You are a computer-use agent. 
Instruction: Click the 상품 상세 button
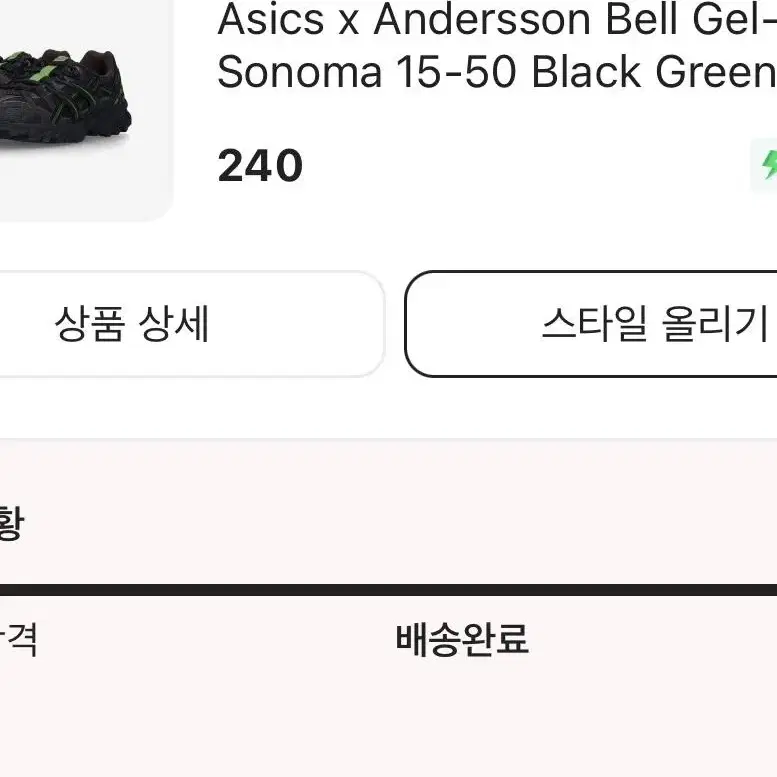(190, 324)
